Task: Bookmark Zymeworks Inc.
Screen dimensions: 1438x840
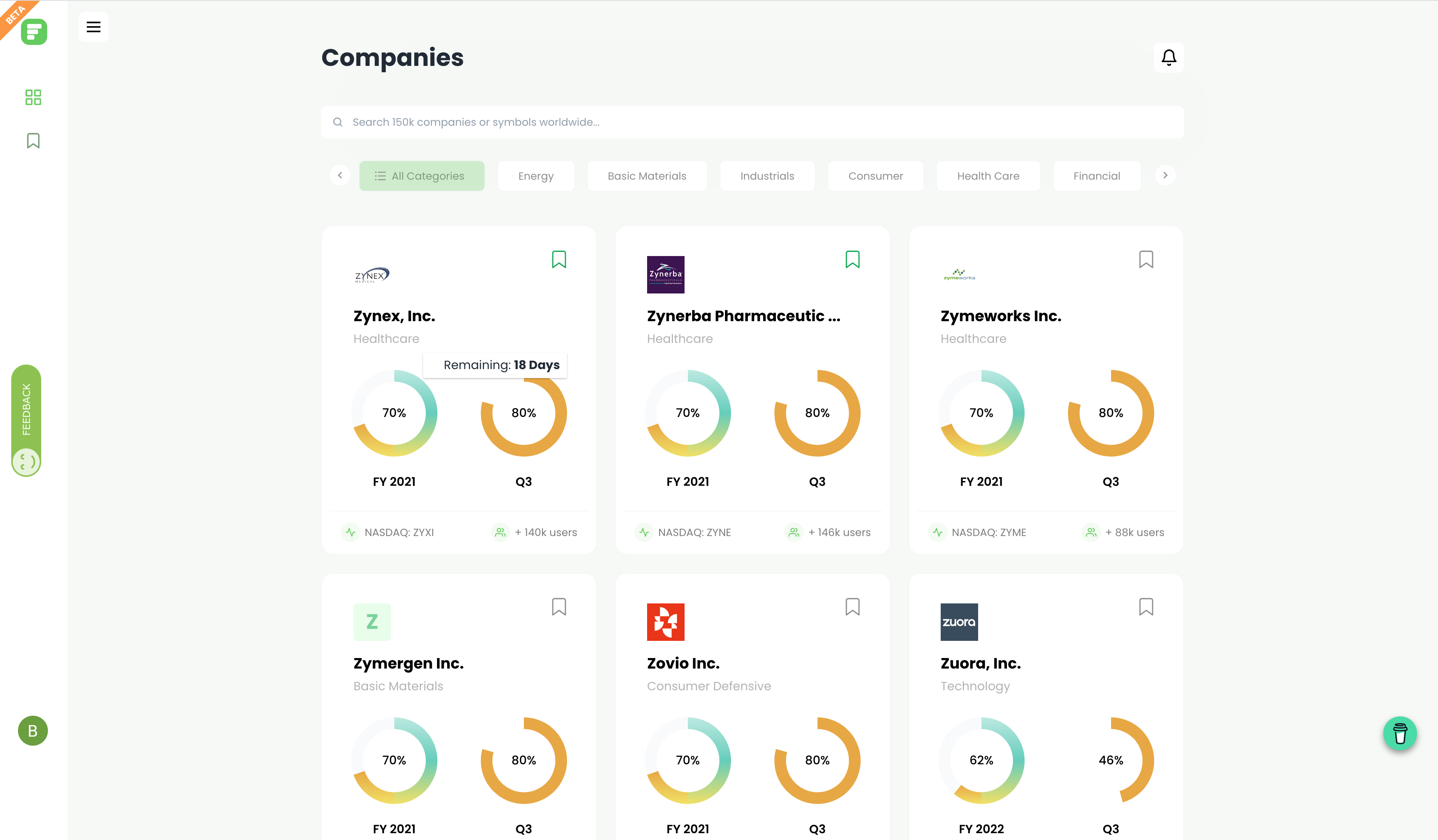Action: (1146, 259)
